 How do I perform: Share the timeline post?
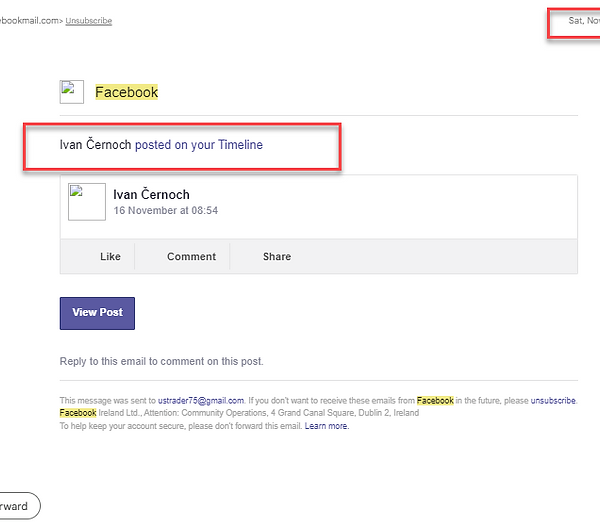[277, 257]
